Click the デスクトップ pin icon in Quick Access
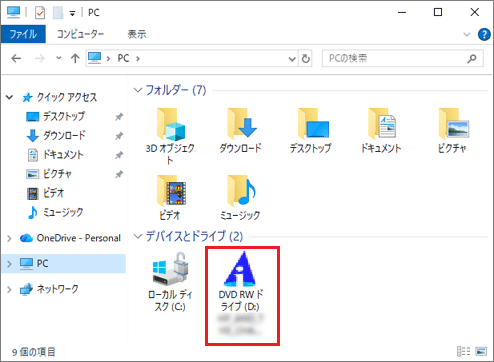Viewport: 494px width, 362px height. point(119,117)
